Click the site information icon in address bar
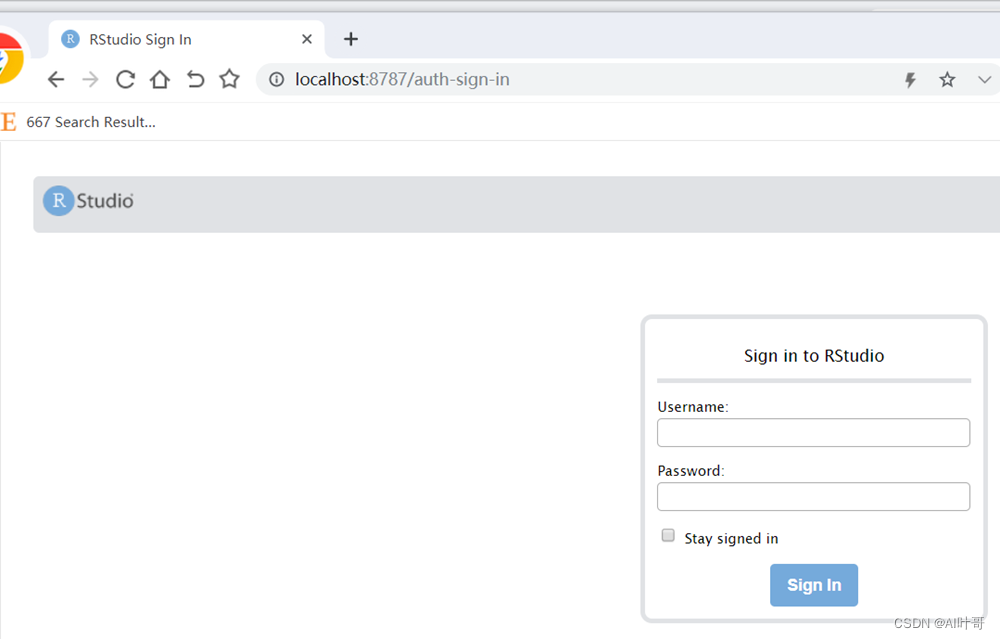 275,79
